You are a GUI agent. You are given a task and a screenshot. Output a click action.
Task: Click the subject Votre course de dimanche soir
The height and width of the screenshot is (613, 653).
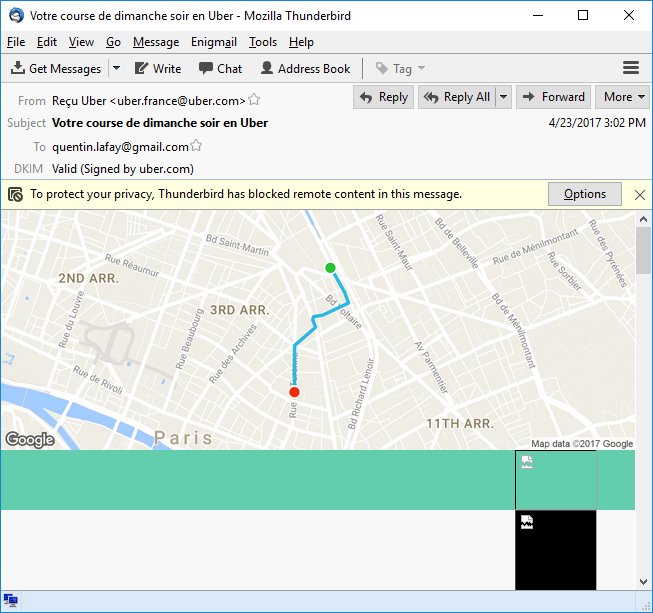(x=160, y=123)
